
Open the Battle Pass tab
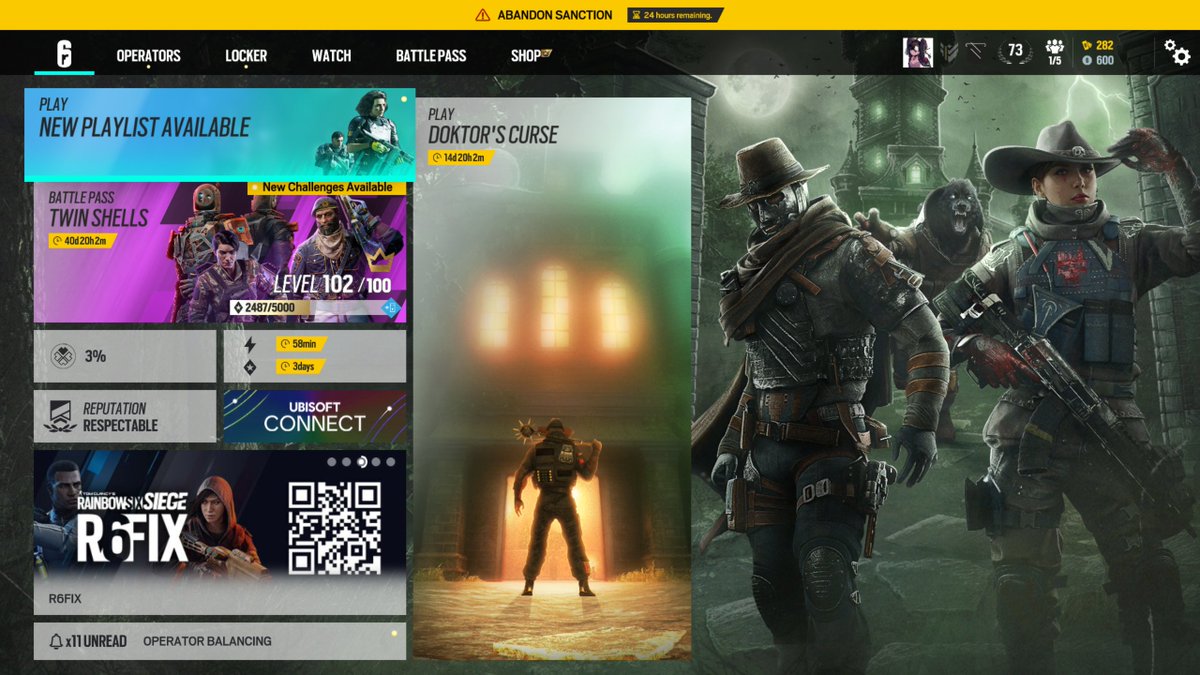click(x=431, y=56)
